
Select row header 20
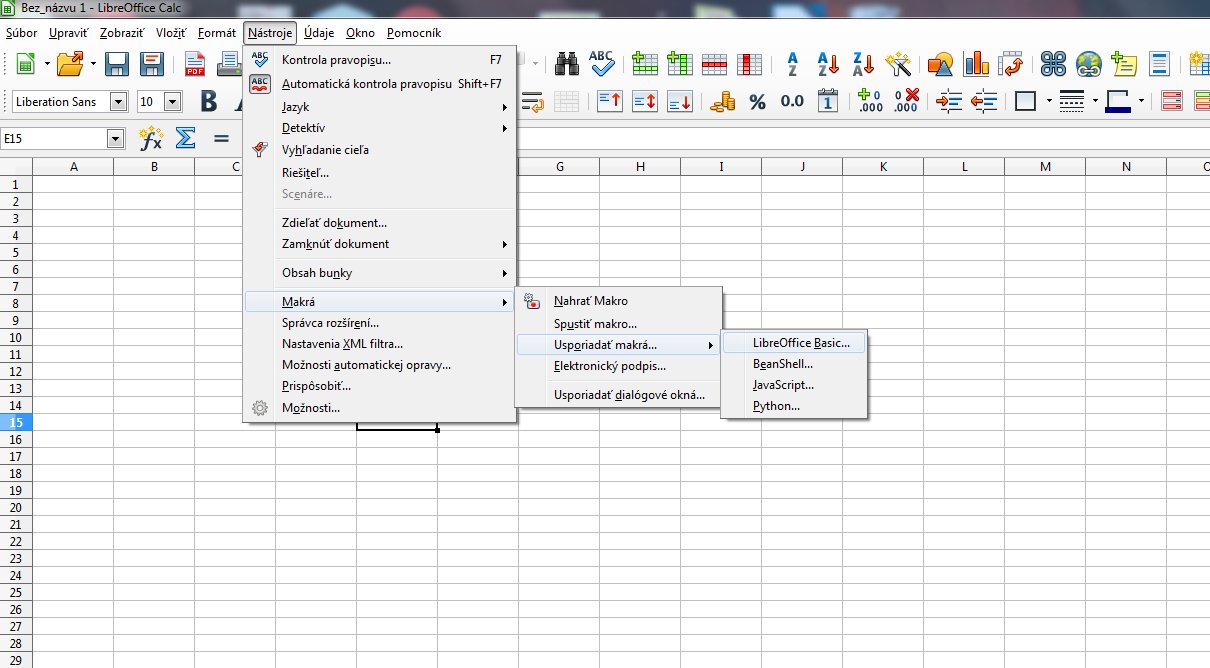(x=15, y=508)
